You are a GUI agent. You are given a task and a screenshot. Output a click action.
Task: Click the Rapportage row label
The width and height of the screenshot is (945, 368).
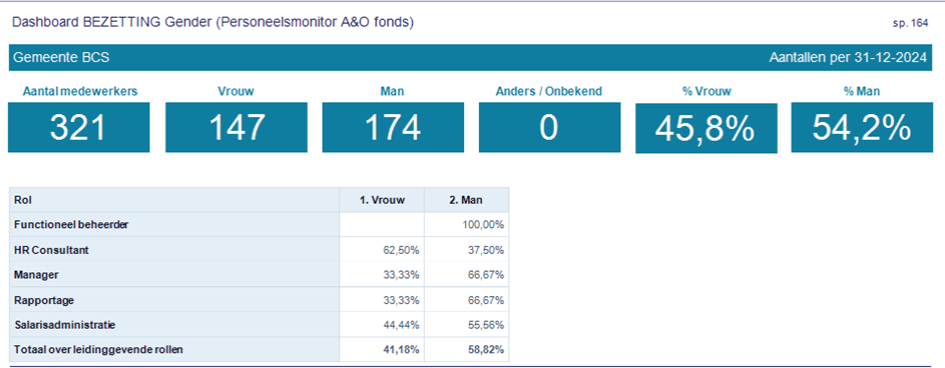point(43,300)
